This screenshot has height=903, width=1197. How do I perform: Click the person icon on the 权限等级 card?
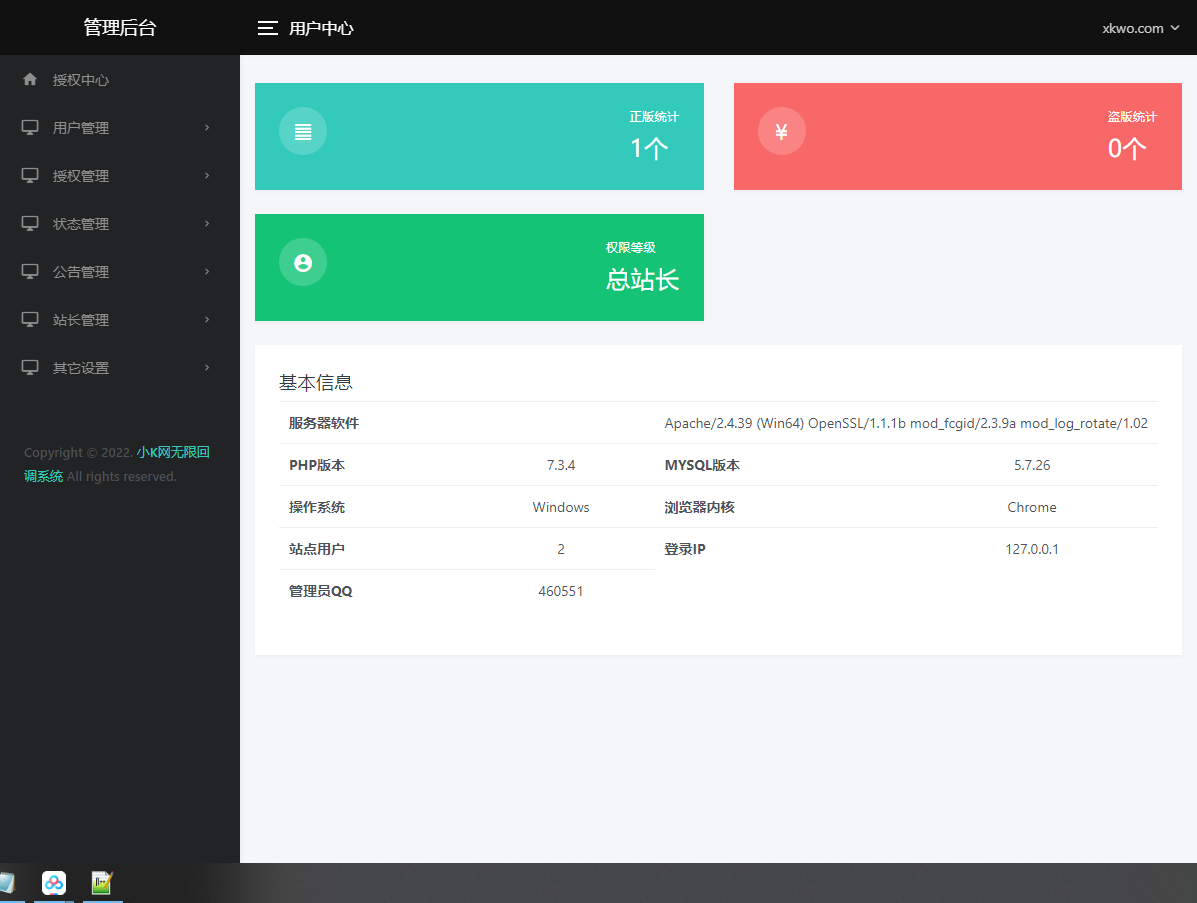click(302, 262)
